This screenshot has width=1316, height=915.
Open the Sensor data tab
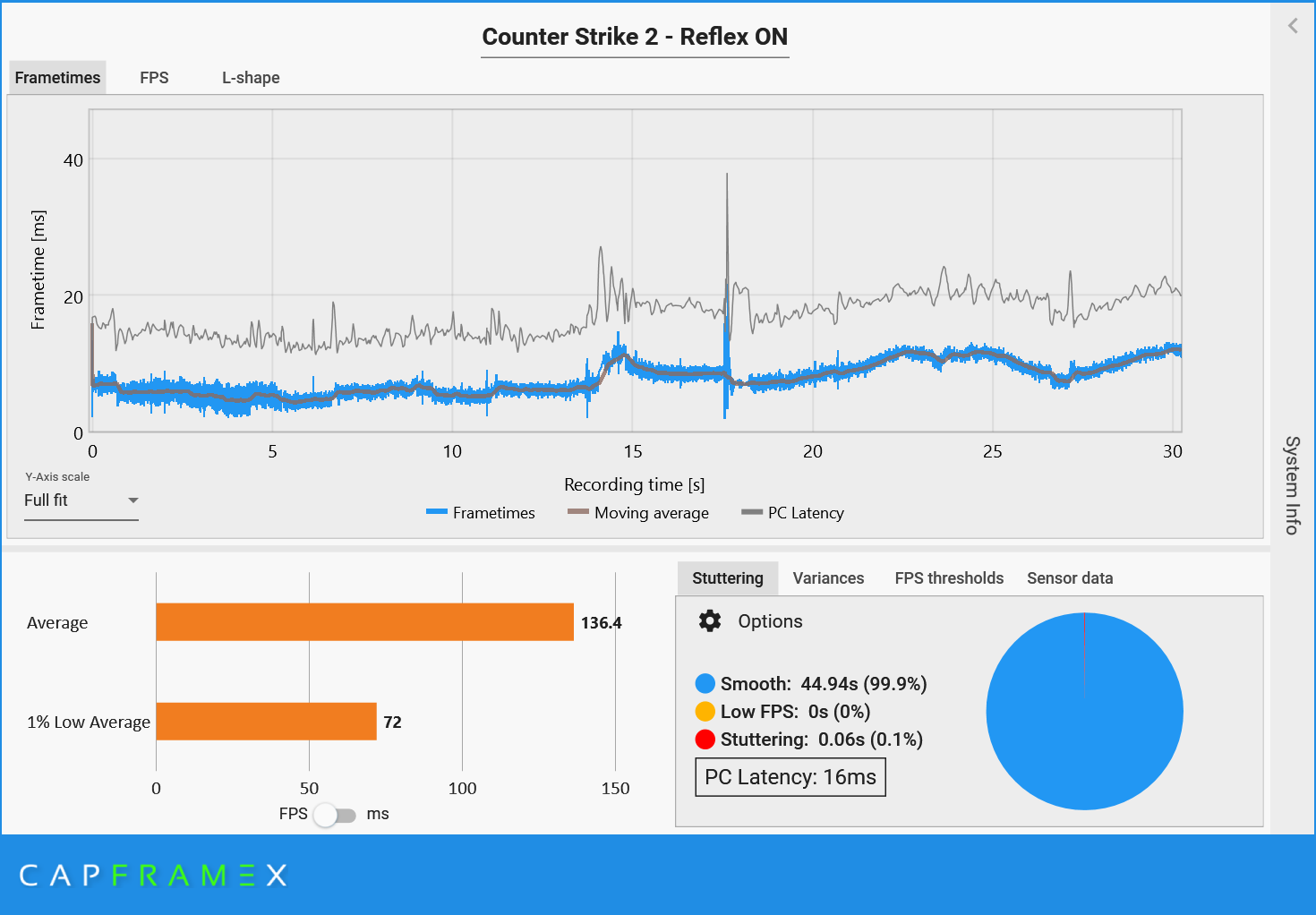[1070, 578]
